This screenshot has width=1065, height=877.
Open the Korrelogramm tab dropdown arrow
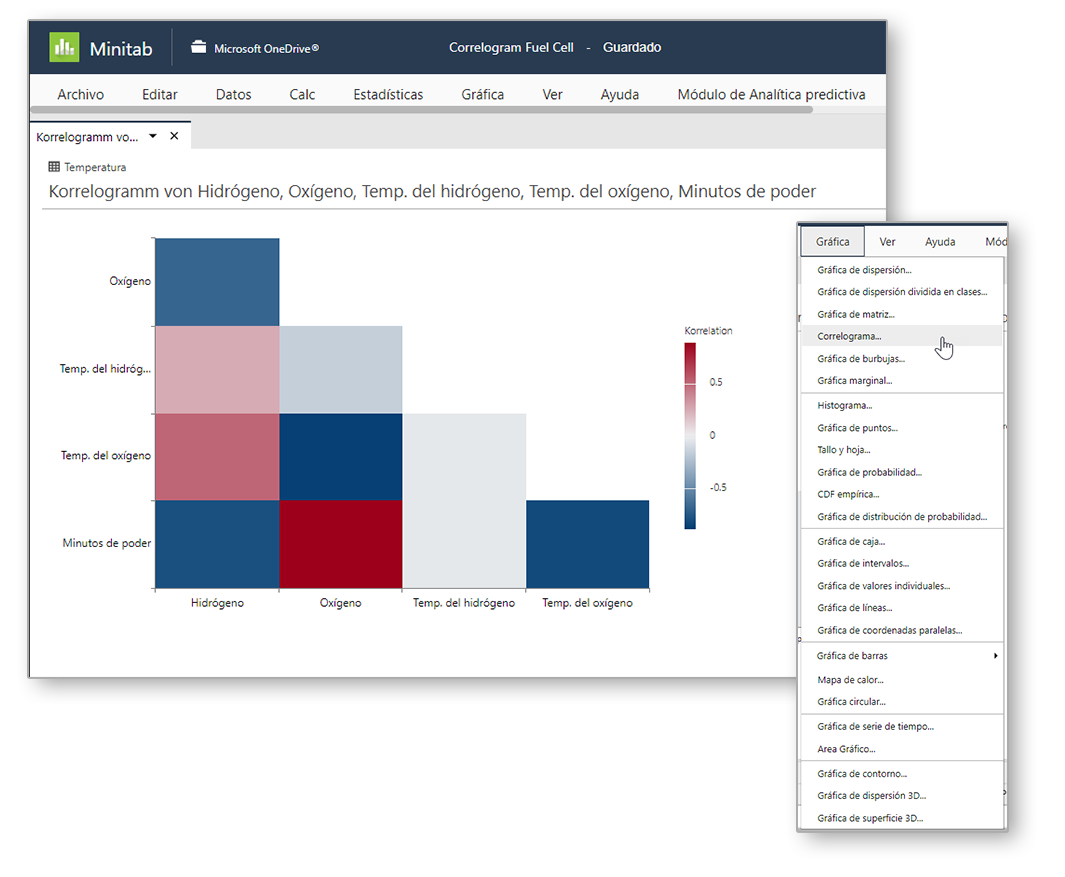coord(153,136)
